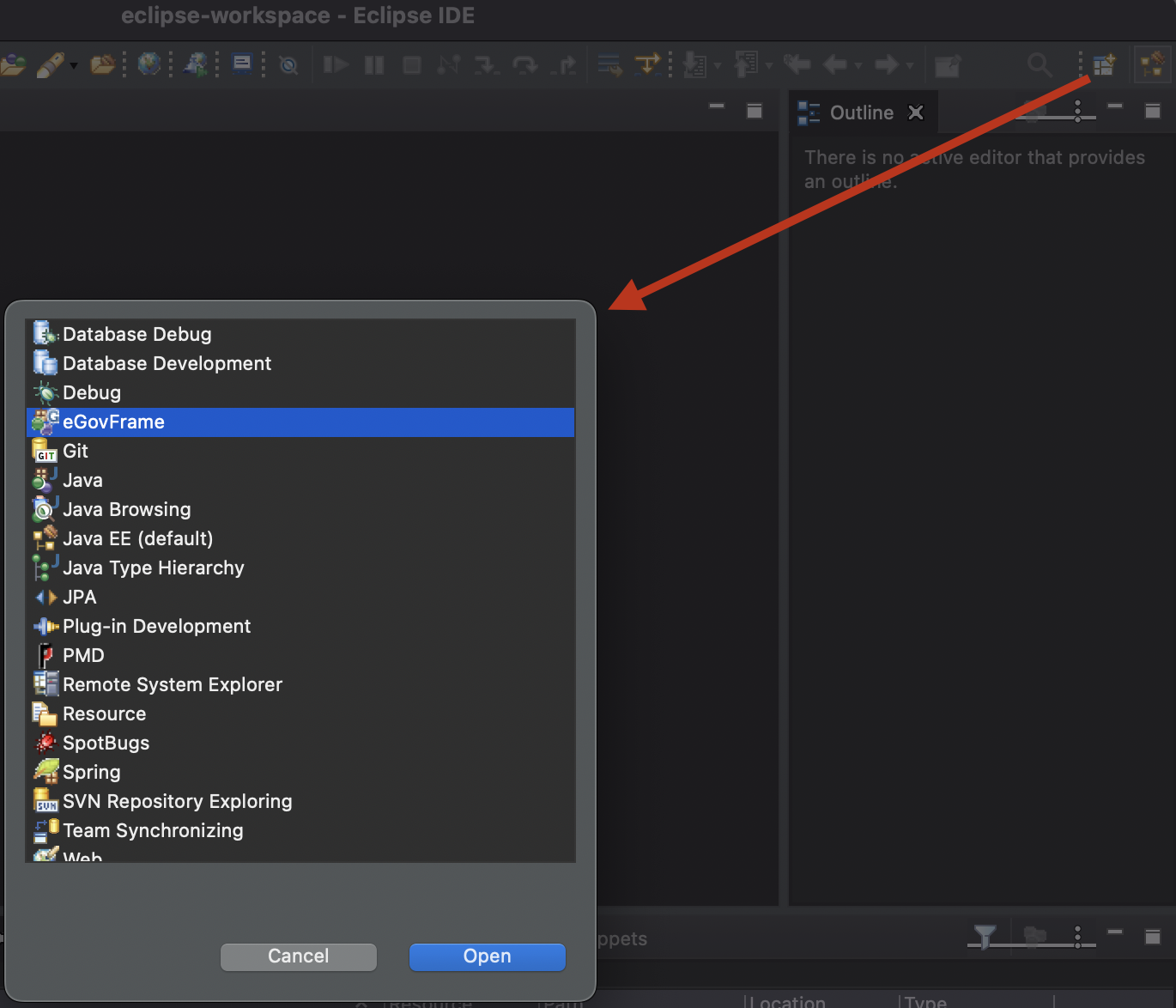Choose the JPA perspective
1176x1008 pixels.
click(300, 597)
